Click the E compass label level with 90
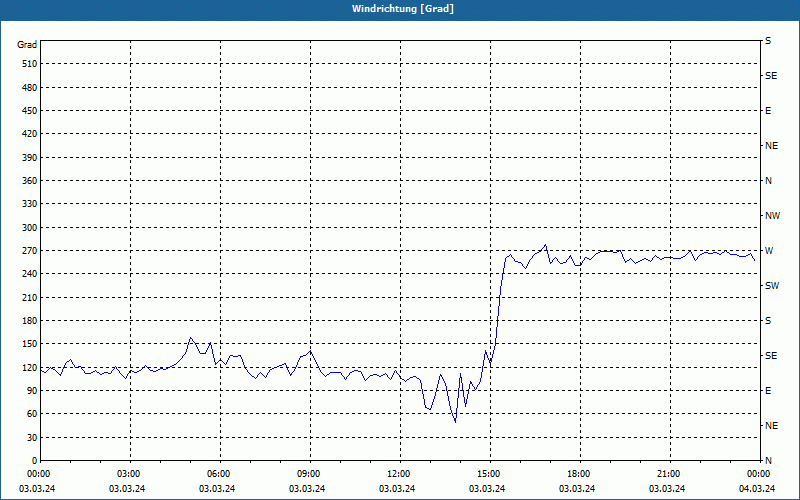Screen dimensions: 800x500 [768, 391]
